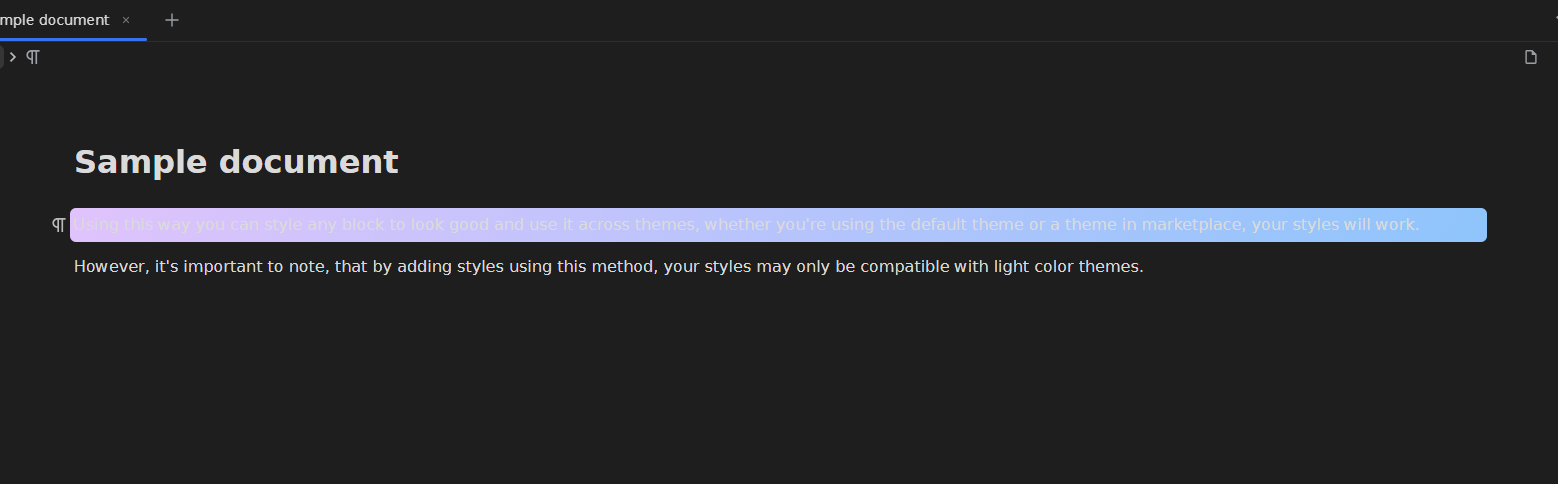Click the word "Using" in the gradient block
This screenshot has width=1558, height=484.
[x=96, y=225]
